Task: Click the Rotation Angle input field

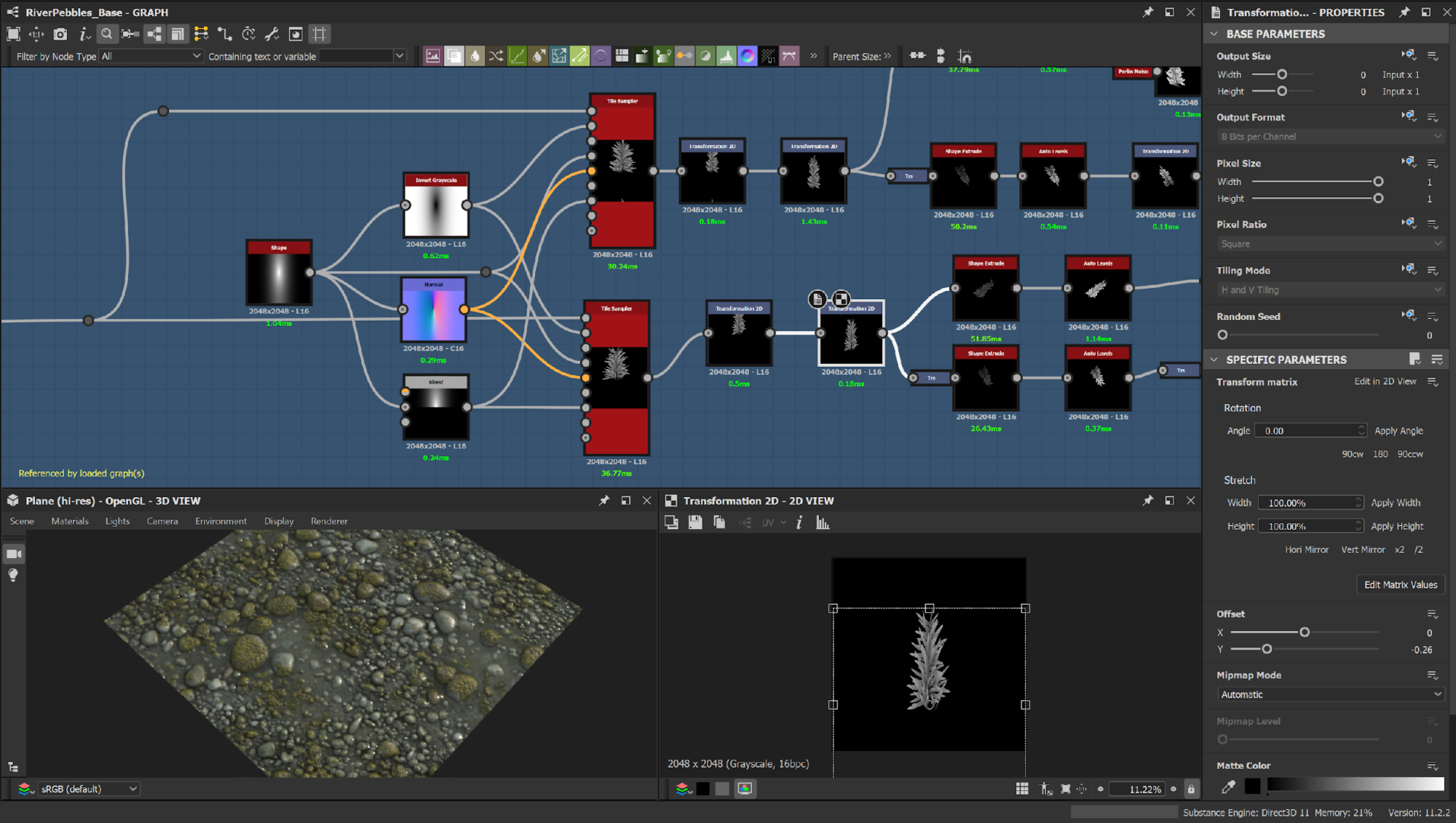Action: [1307, 431]
